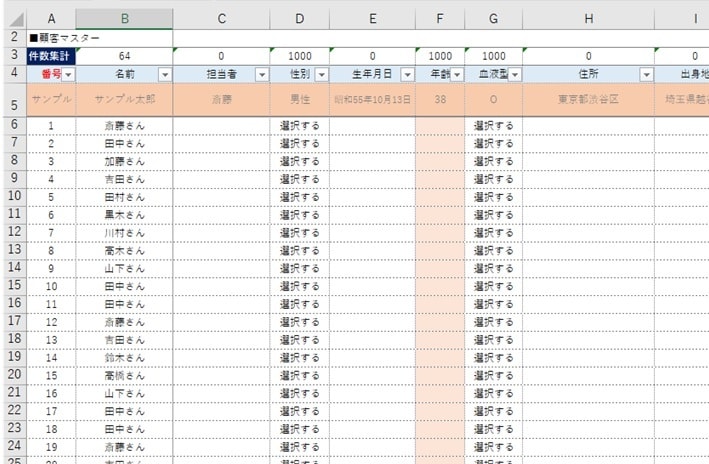Click the 鈴木さん name cell

[124, 358]
